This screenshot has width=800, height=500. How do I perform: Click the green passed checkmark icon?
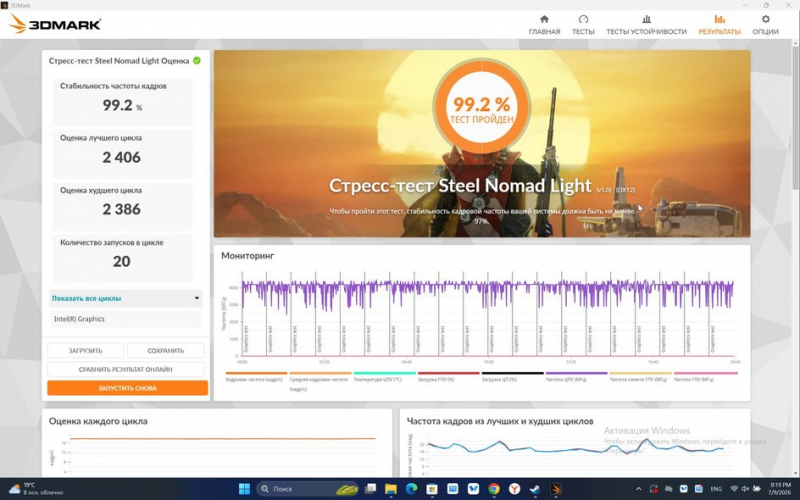pos(197,60)
